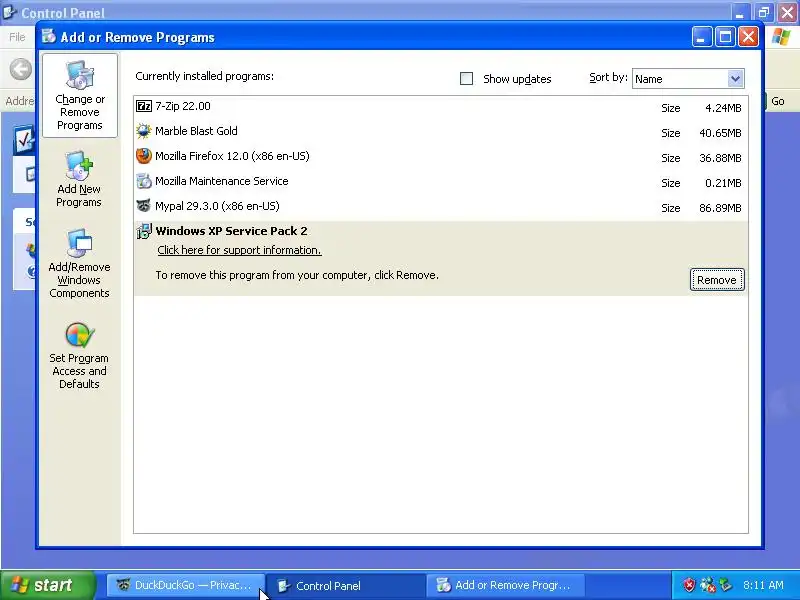The image size is (800, 600).
Task: Click the Windows XP Service Pack 2 title
Action: click(232, 231)
